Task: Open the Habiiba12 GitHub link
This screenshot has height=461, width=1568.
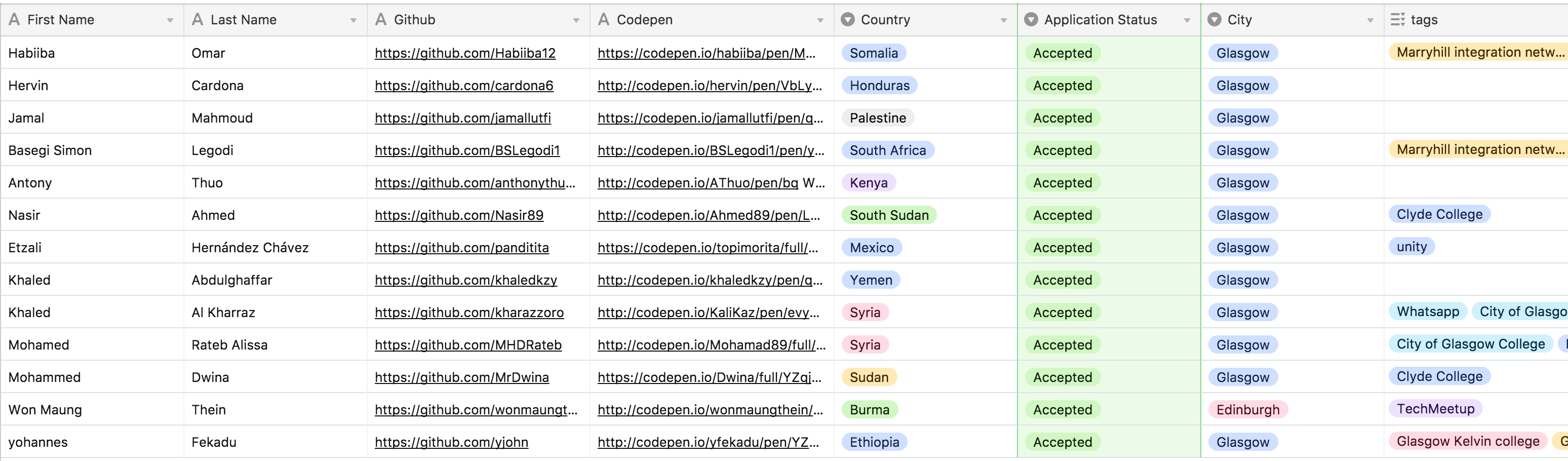Action: [465, 53]
